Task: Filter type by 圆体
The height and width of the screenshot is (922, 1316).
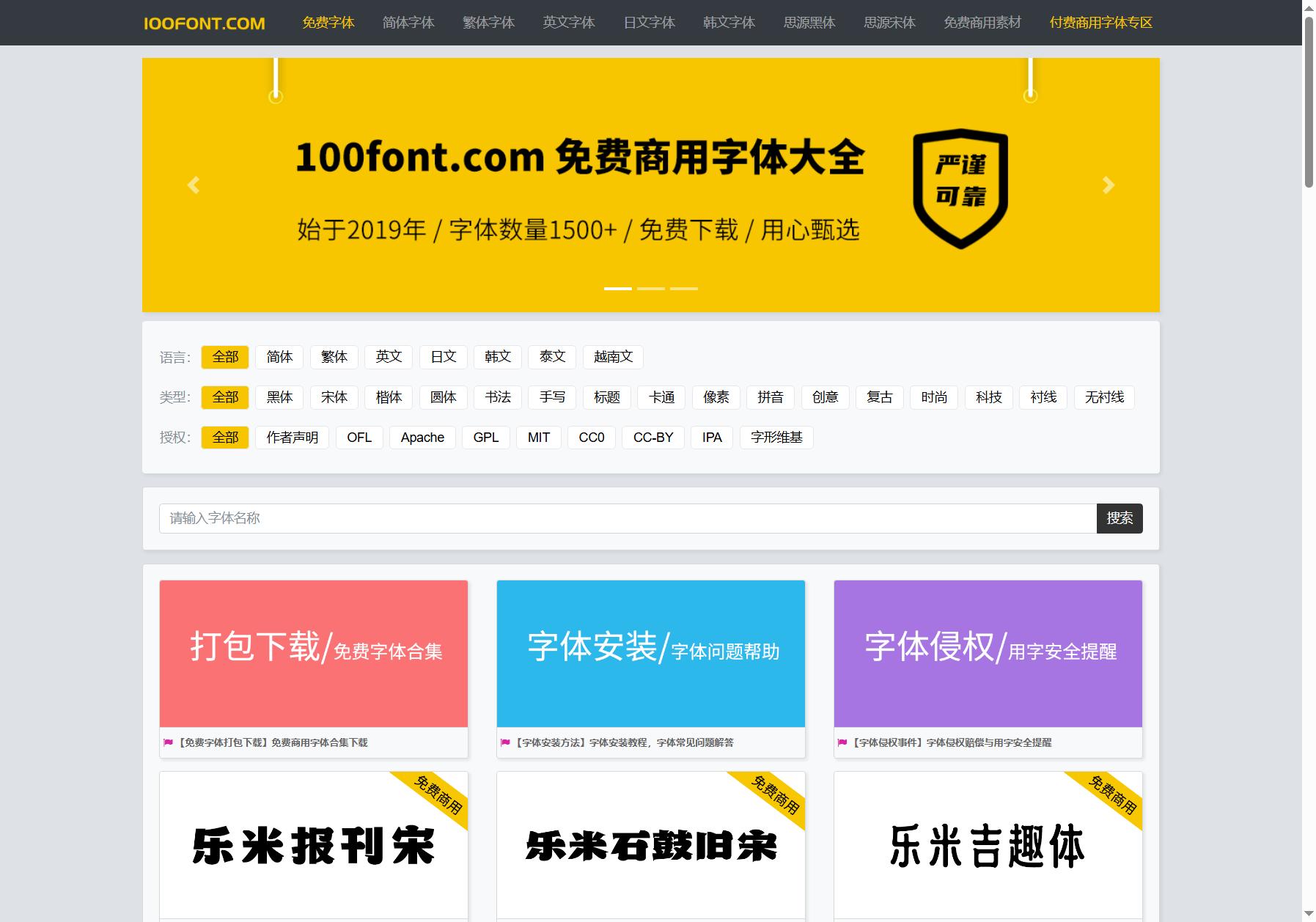Action: point(444,397)
